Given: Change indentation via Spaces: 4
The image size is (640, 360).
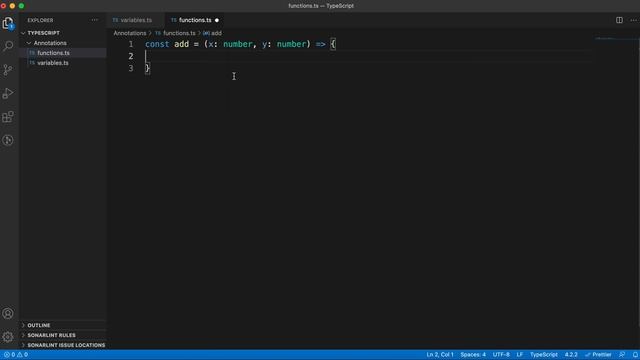Looking at the screenshot, I should pyautogui.click(x=473, y=355).
